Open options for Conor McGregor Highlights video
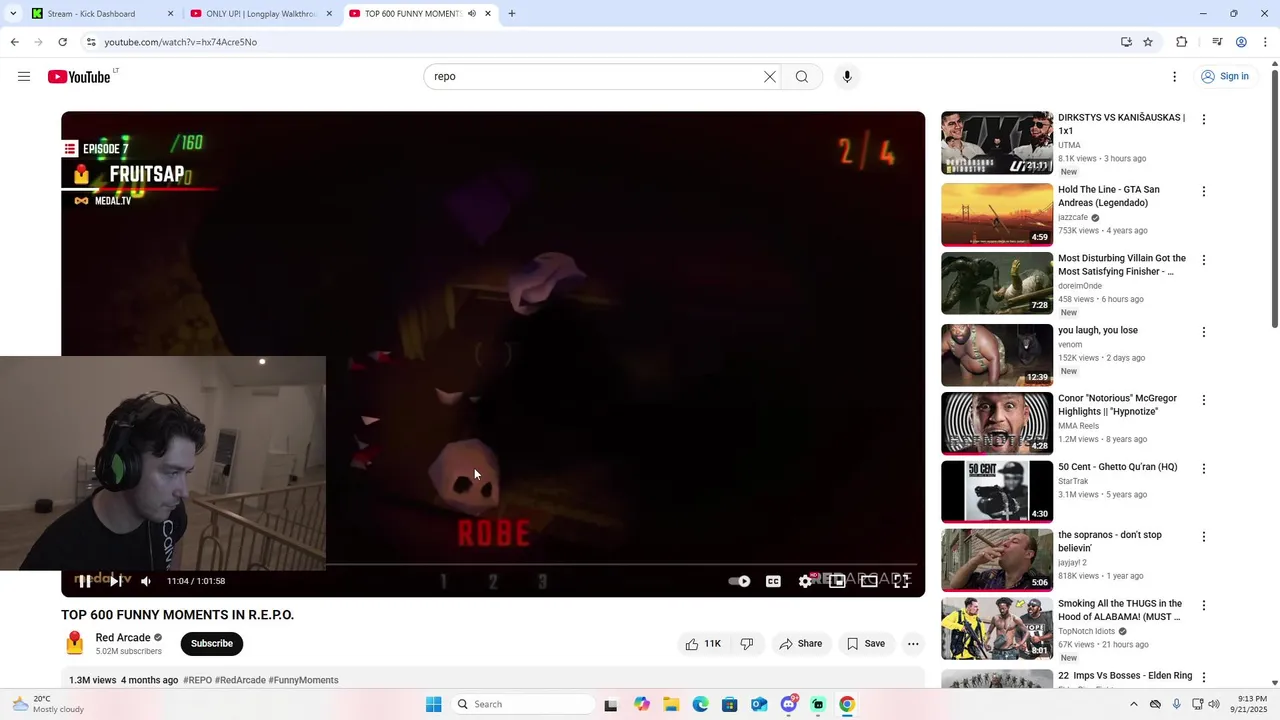This screenshot has height=720, width=1280. [1204, 400]
